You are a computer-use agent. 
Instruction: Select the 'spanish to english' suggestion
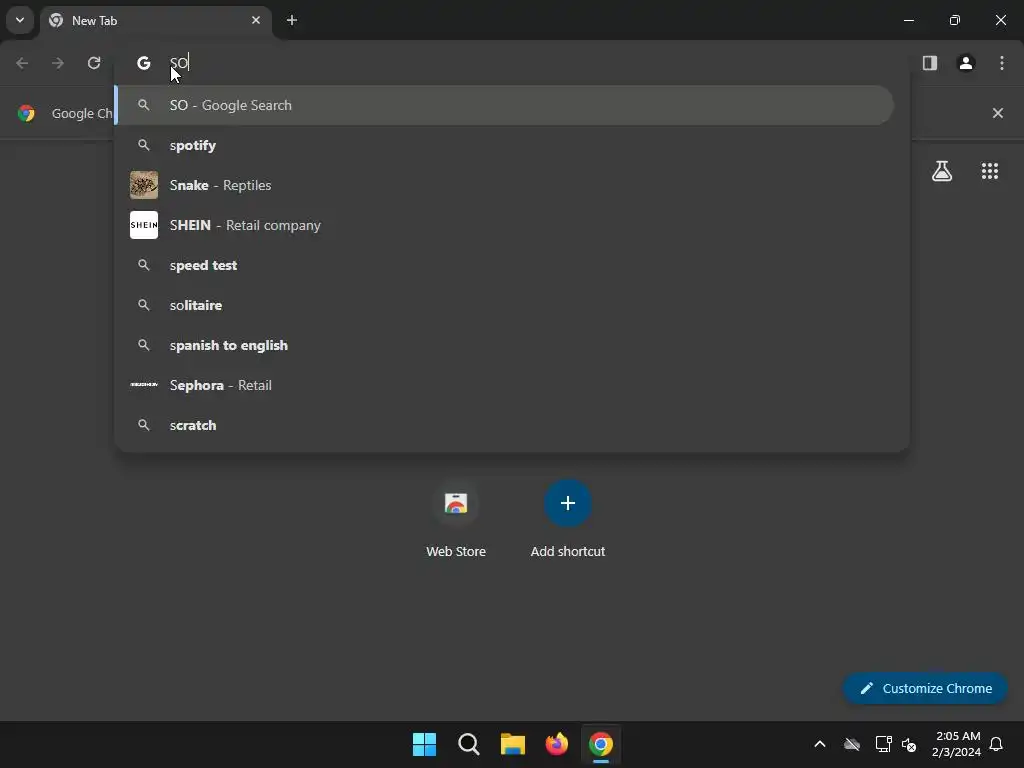512,345
